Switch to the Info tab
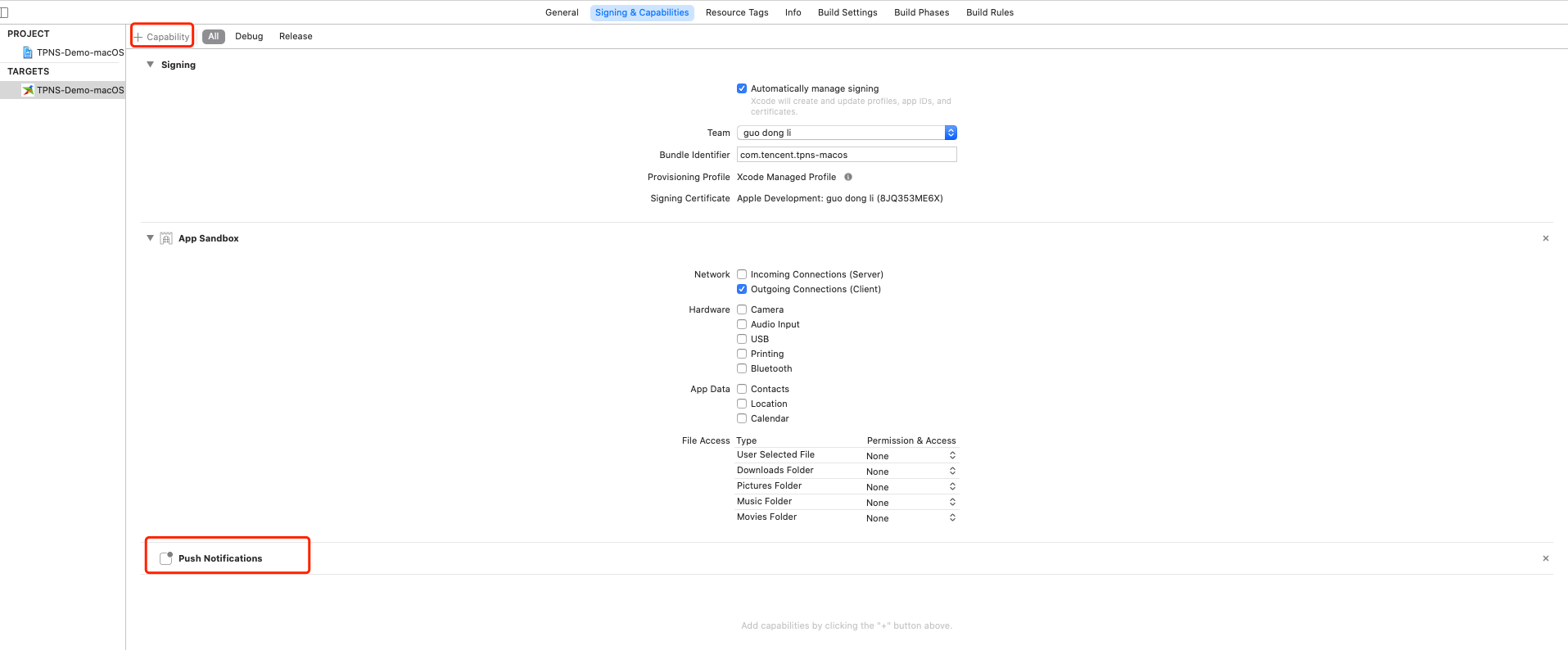Viewport: 1568px width, 650px height. coord(793,12)
